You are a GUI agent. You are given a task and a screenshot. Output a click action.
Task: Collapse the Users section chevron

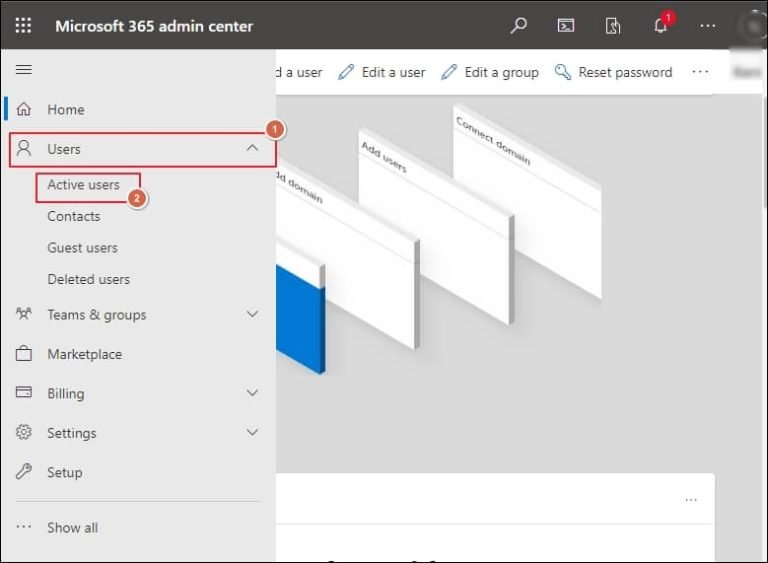coord(252,149)
